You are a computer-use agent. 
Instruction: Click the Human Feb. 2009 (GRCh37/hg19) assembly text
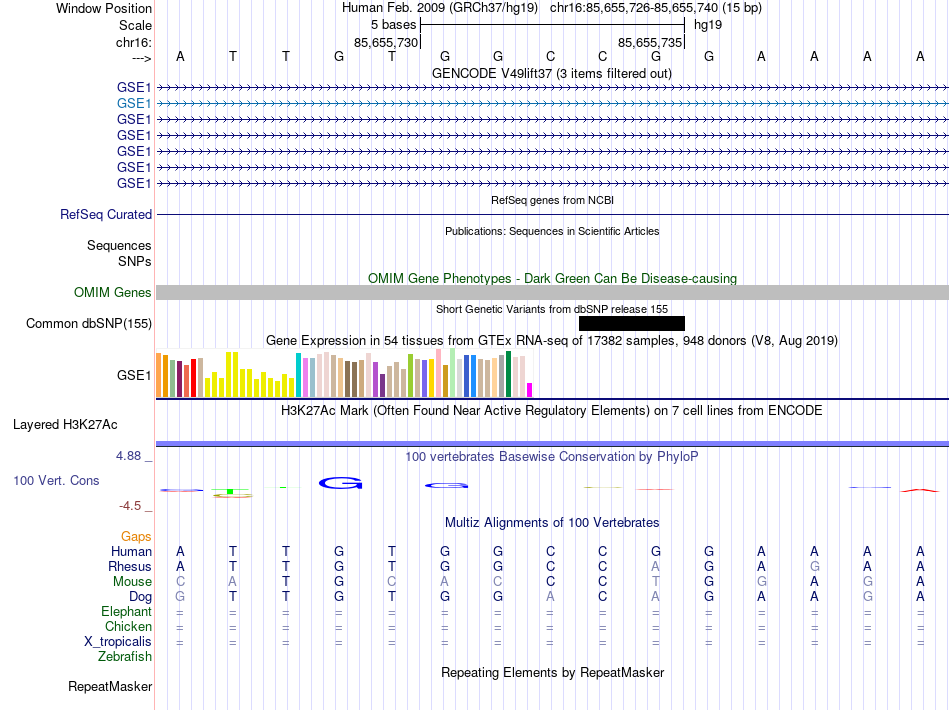pos(440,8)
